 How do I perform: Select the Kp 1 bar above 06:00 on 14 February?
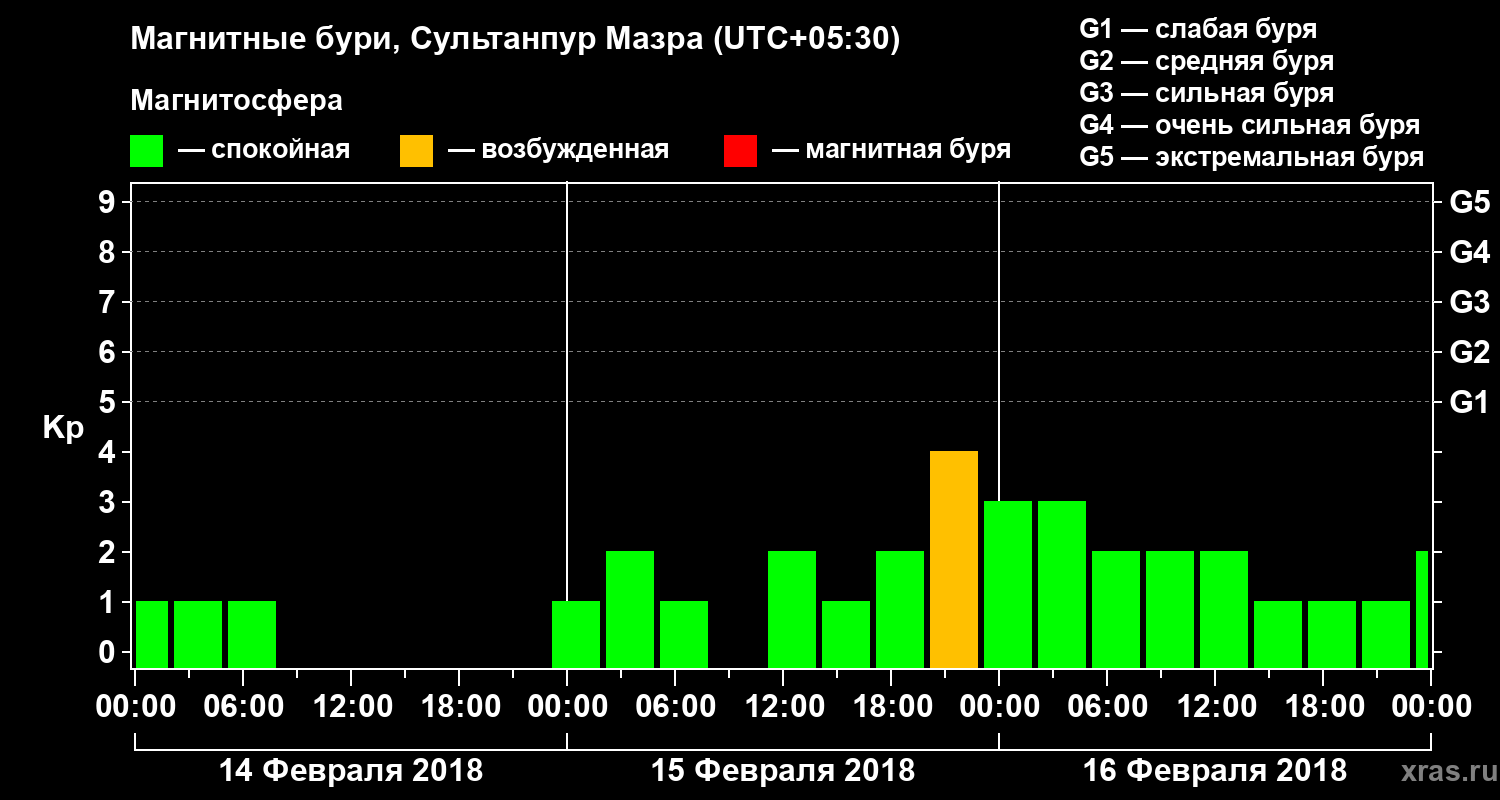point(252,635)
